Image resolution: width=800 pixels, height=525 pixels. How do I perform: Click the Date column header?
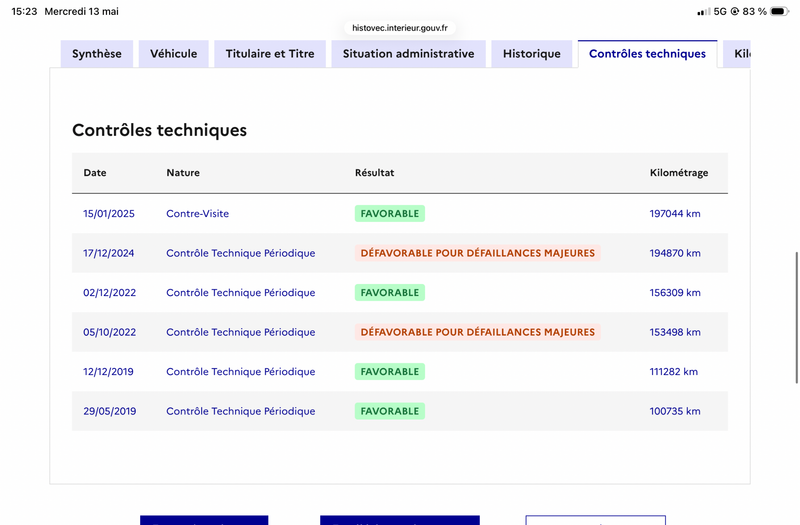coord(95,172)
